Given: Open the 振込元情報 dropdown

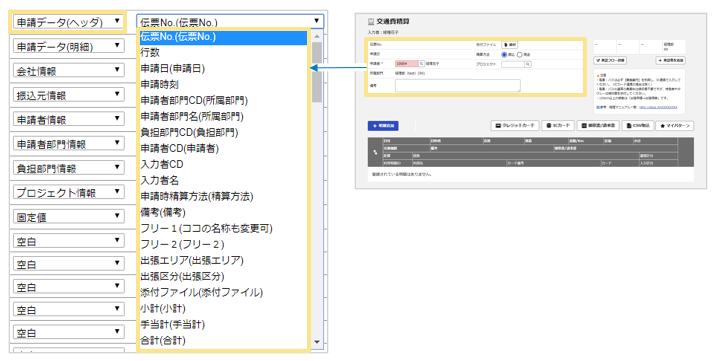Looking at the screenshot, I should click(69, 95).
